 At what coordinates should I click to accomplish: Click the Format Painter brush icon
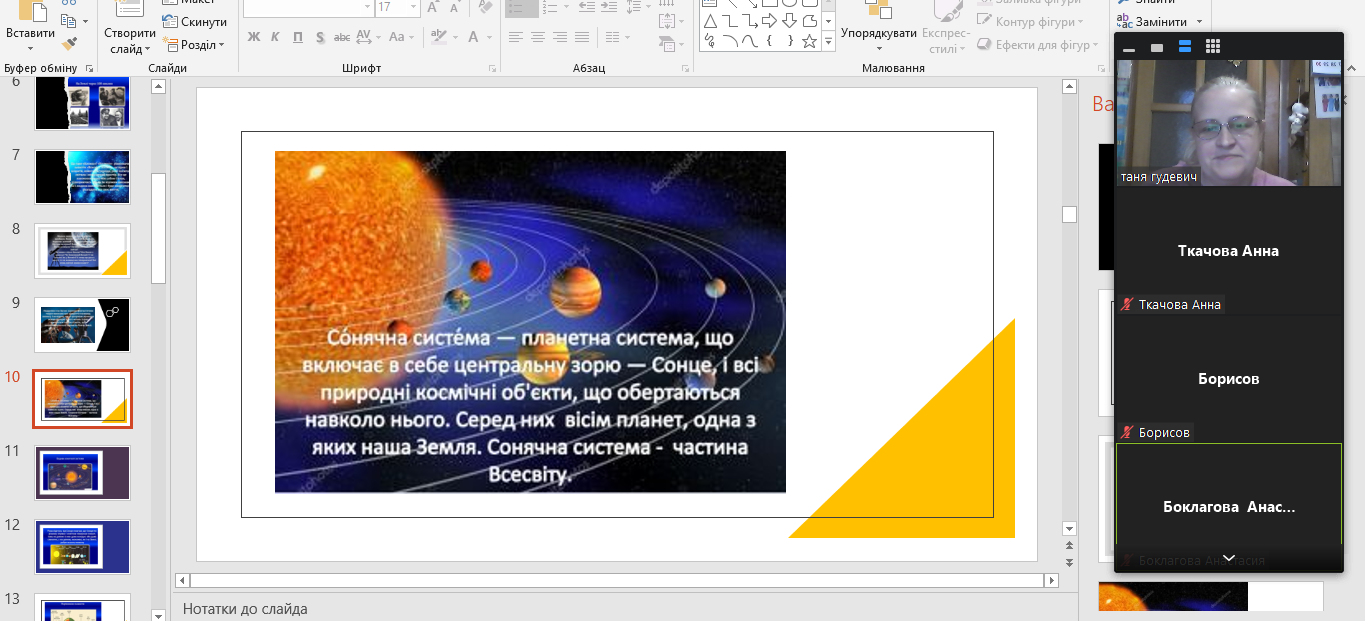tap(69, 44)
